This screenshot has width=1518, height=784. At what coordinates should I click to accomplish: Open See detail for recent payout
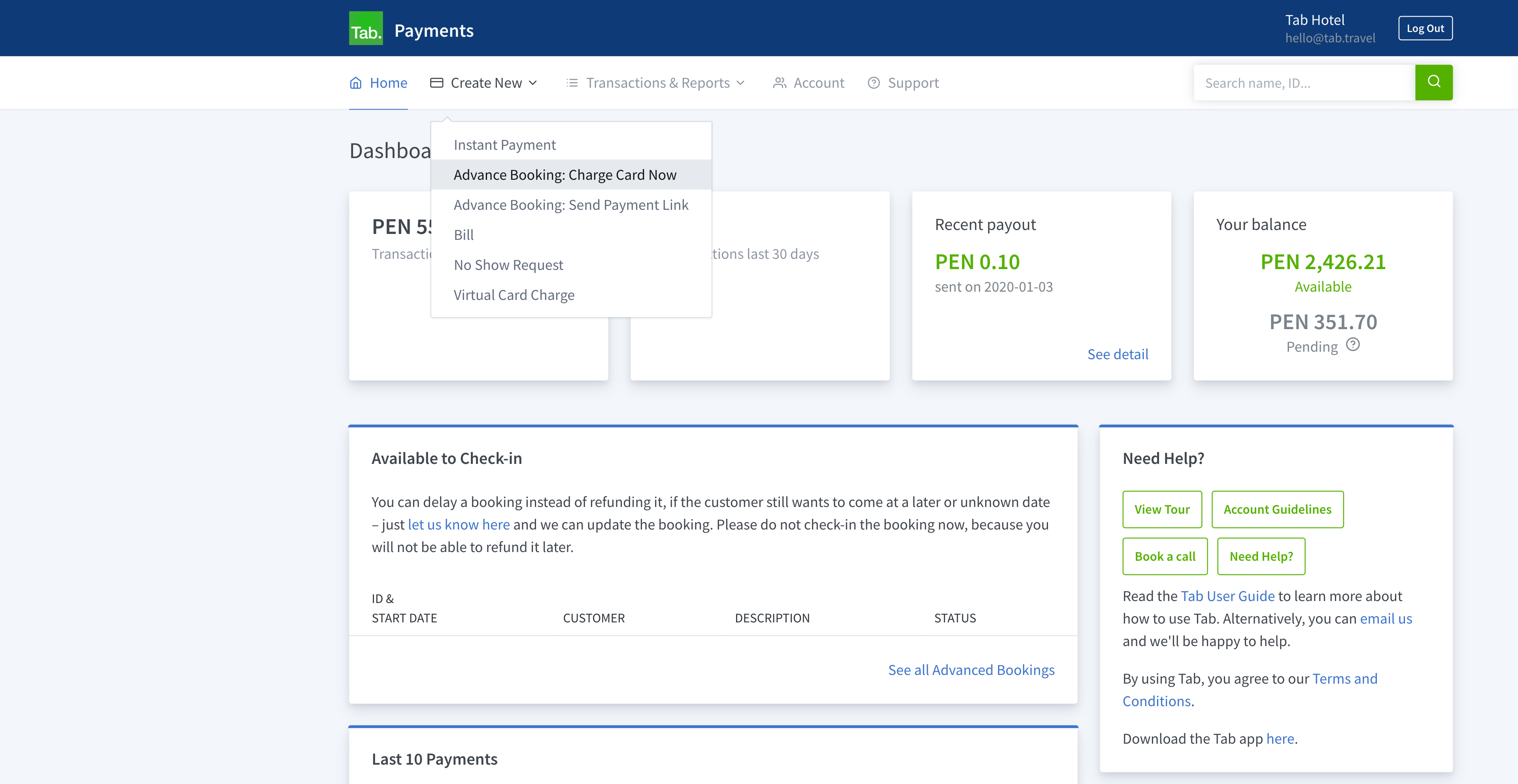(x=1118, y=354)
